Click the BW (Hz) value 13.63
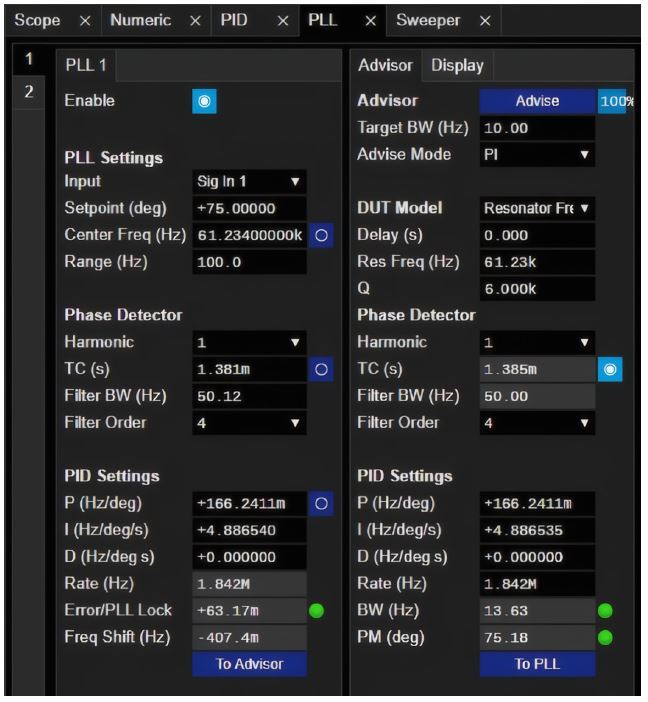Viewport: 648px width, 702px height. [537, 611]
